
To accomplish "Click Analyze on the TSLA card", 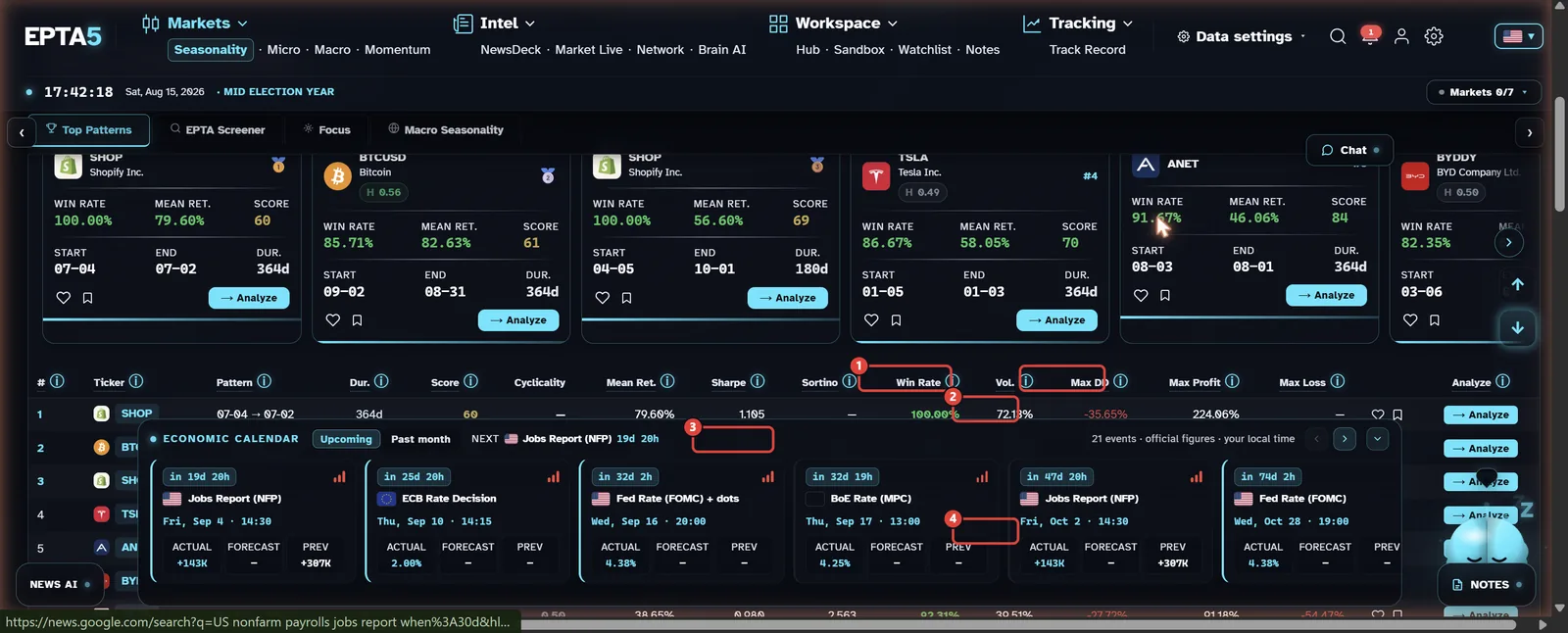I will tap(1057, 320).
